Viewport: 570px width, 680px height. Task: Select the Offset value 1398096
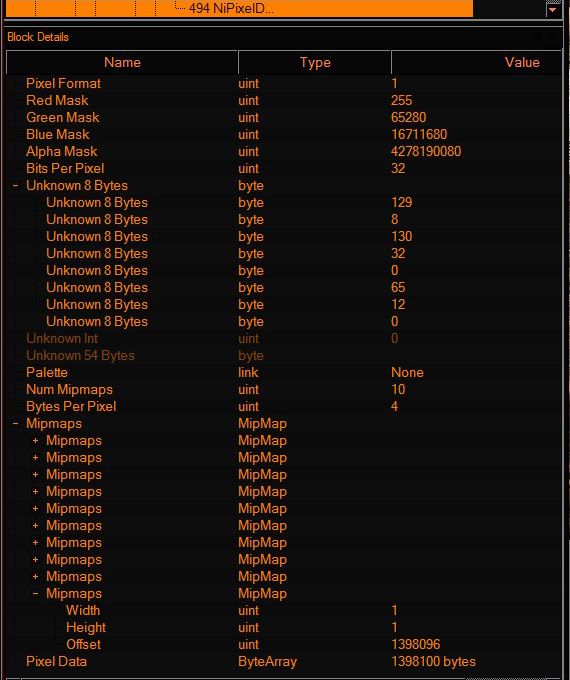pos(416,644)
